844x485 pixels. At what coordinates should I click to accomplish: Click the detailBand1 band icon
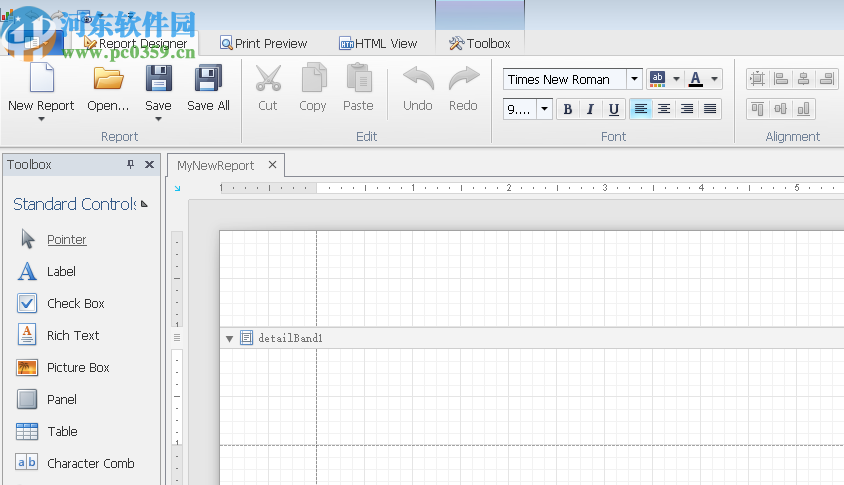[246, 338]
